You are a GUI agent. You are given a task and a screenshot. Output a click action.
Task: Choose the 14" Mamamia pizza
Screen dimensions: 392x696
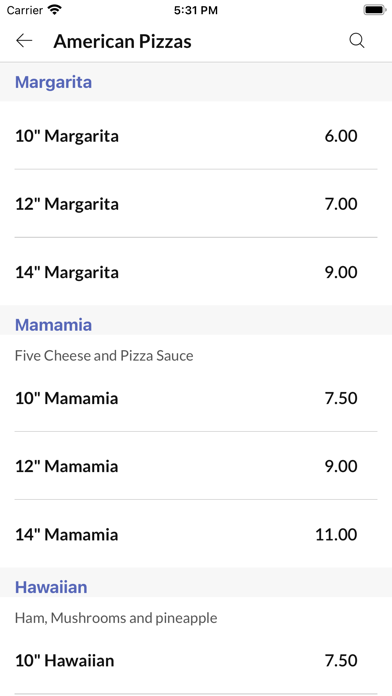pos(196,534)
